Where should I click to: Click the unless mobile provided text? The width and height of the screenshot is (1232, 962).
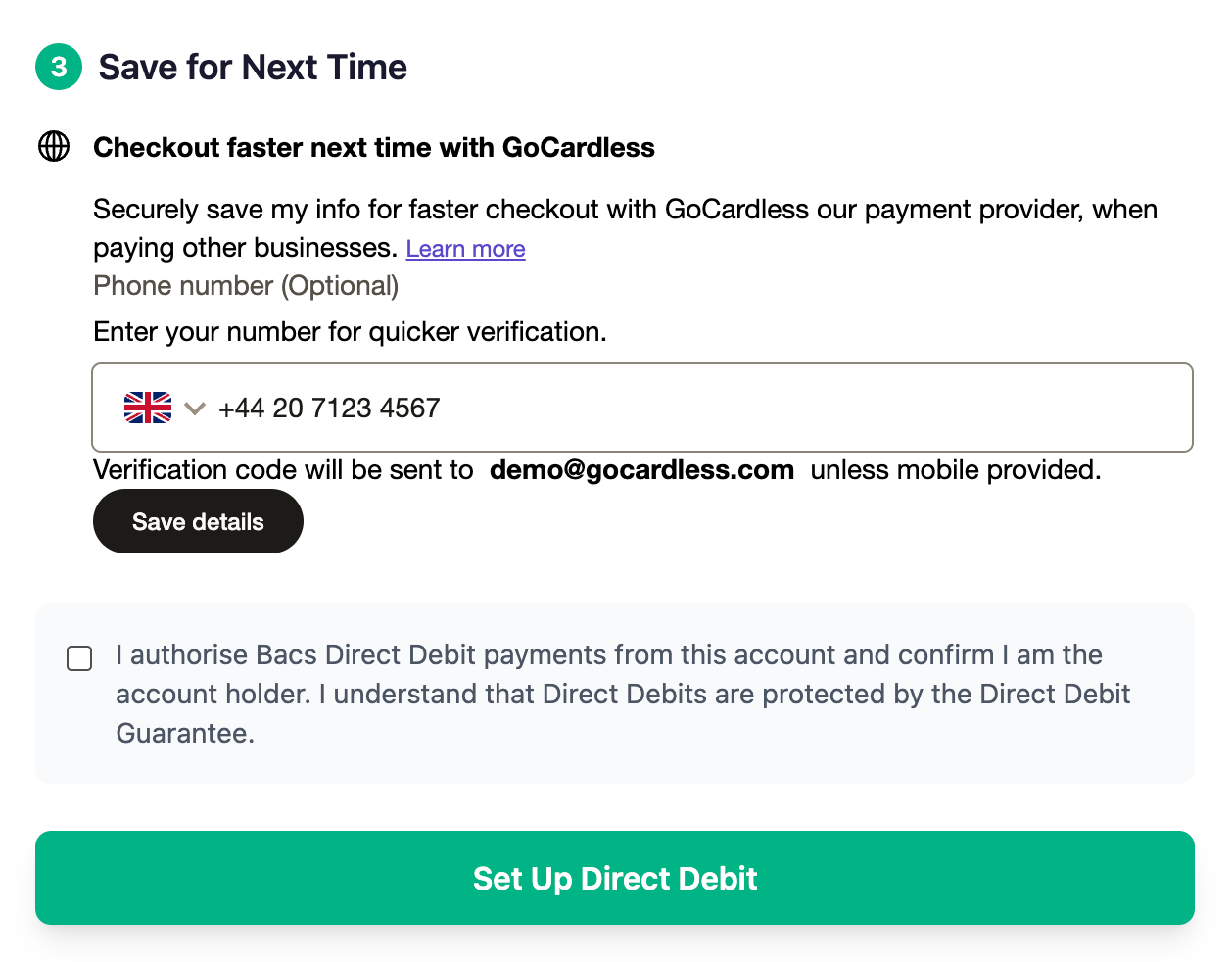[x=956, y=470]
